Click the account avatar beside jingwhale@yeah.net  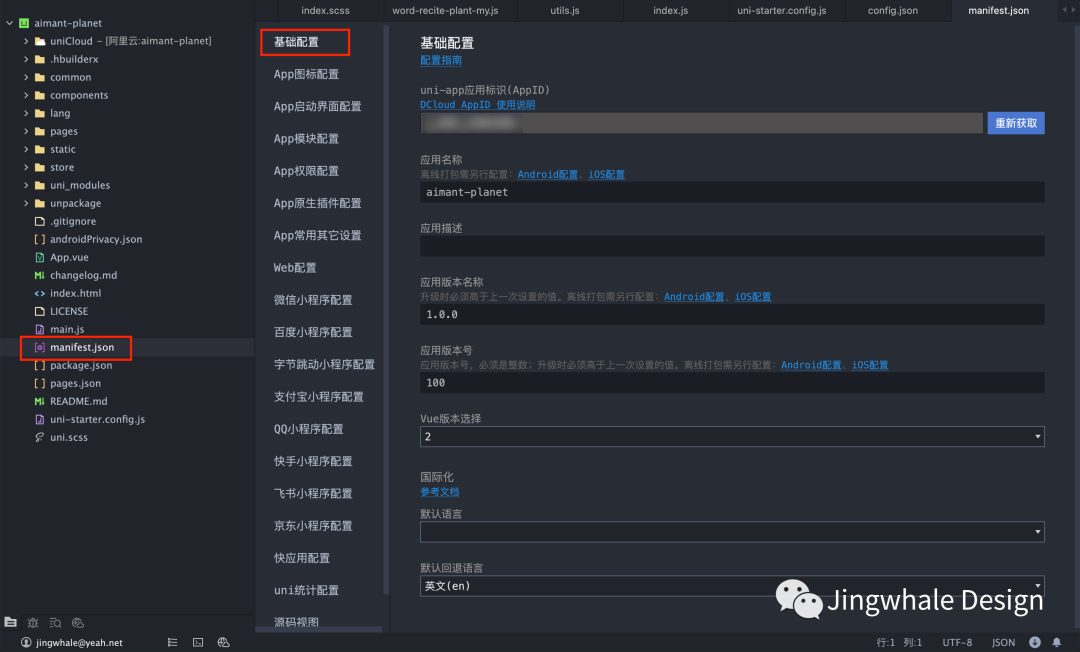click(x=26, y=641)
